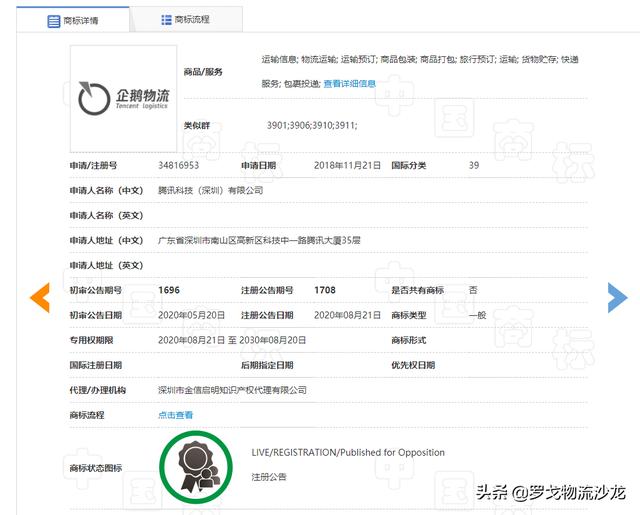Open the 商标详情 tab
640x515 pixels.
(x=73, y=20)
